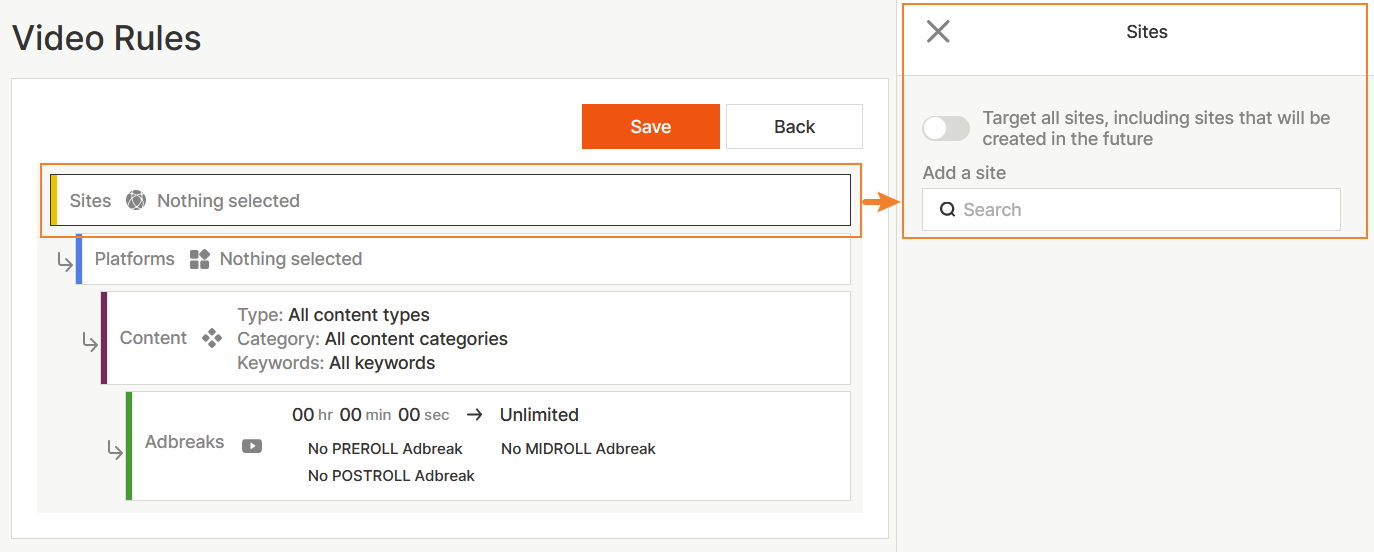Click the Content diamond-pattern icon
Viewport: 1374px width, 552px height.
(x=212, y=338)
